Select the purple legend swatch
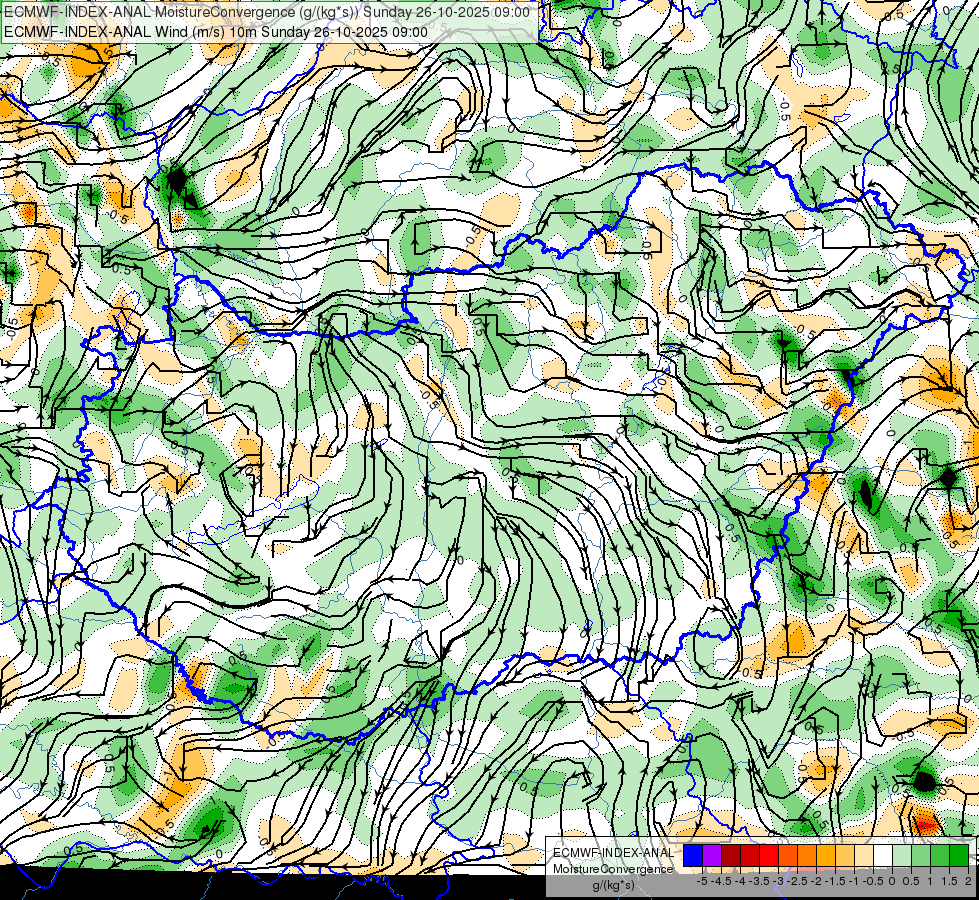This screenshot has width=979, height=900. (712, 856)
